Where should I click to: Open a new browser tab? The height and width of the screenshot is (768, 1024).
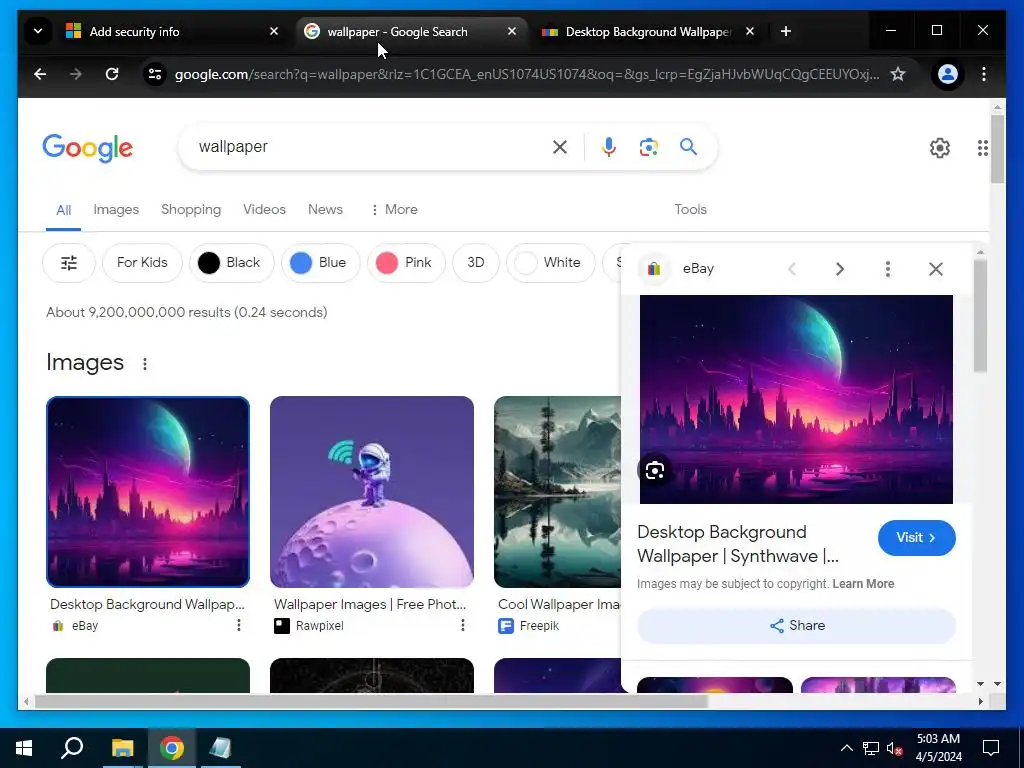[786, 31]
